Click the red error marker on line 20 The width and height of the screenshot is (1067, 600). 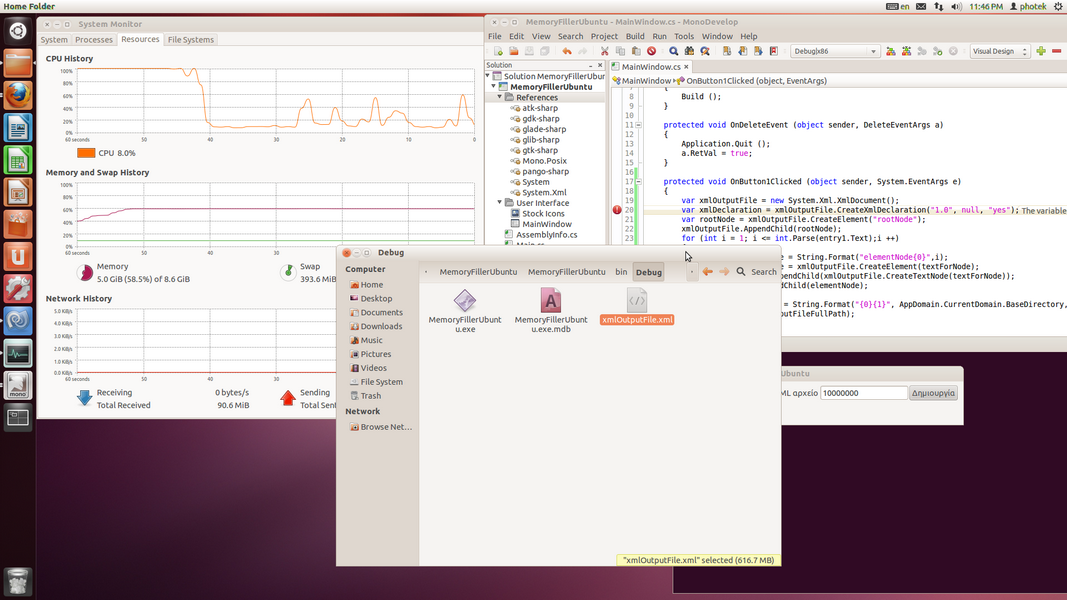pos(617,210)
